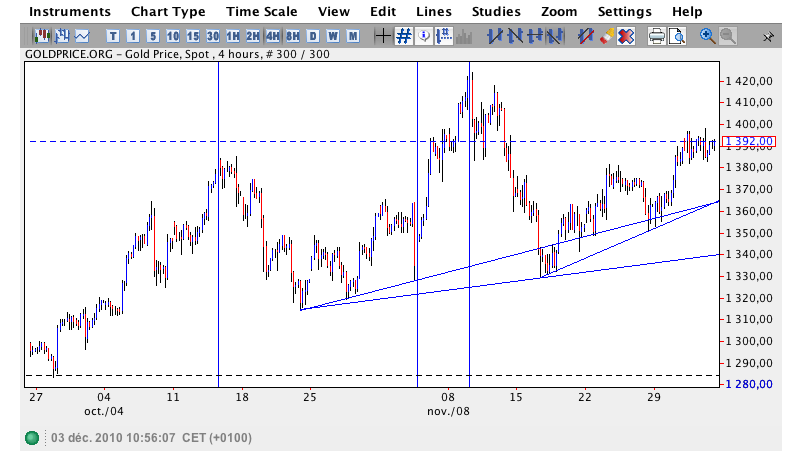Expand the toolbar overflow arrow at right
Image resolution: width=791 pixels, height=458 pixels.
click(x=768, y=37)
